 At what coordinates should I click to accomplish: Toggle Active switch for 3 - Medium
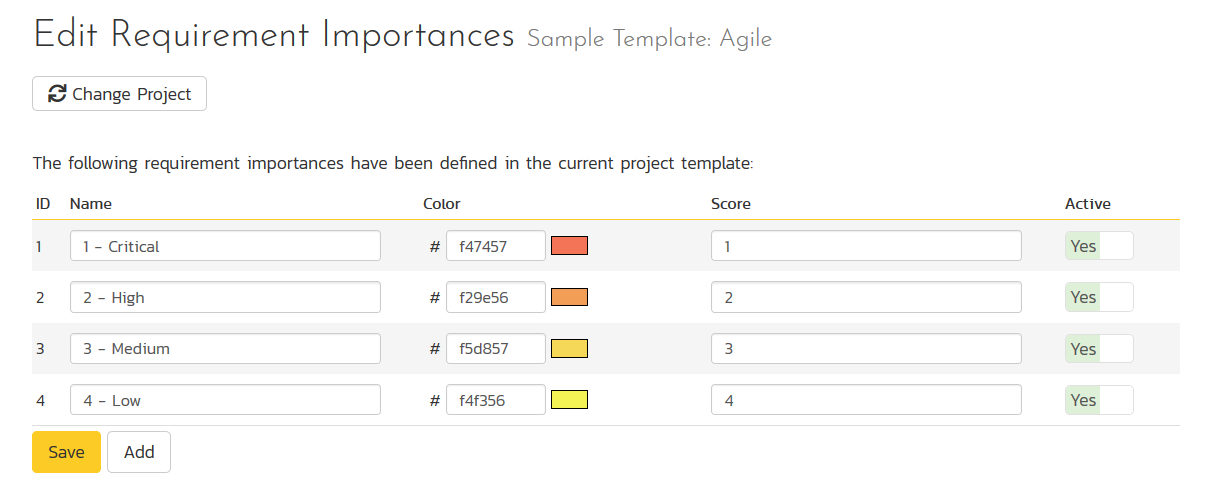point(1099,349)
